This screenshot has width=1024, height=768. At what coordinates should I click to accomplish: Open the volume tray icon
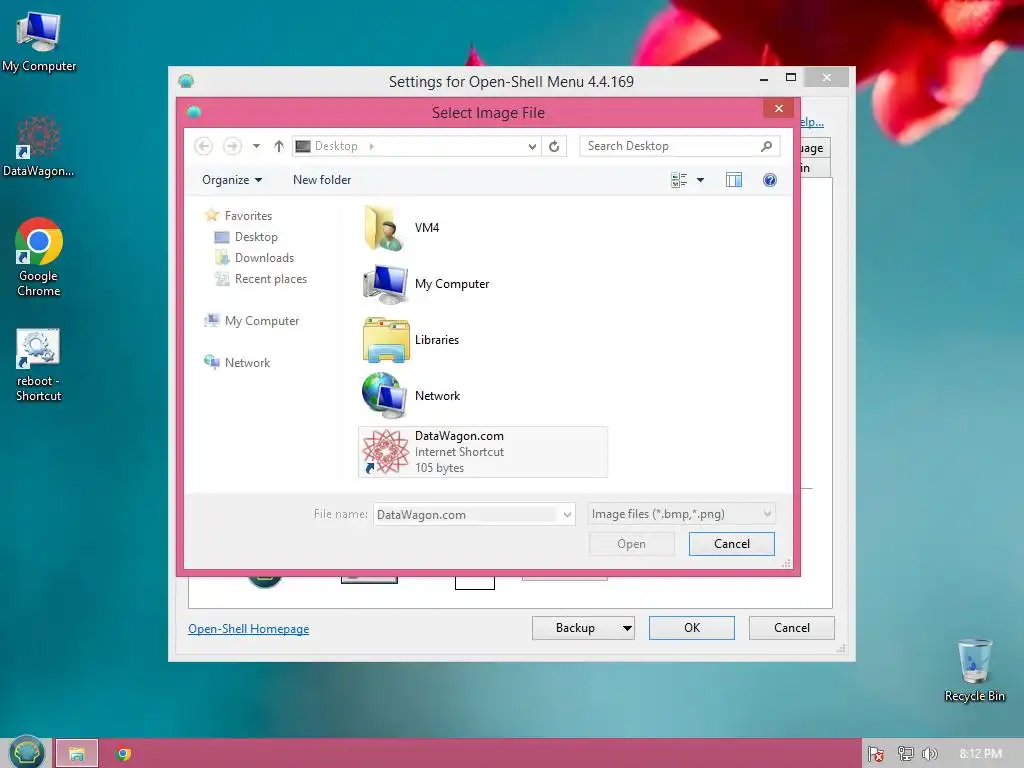tap(929, 754)
